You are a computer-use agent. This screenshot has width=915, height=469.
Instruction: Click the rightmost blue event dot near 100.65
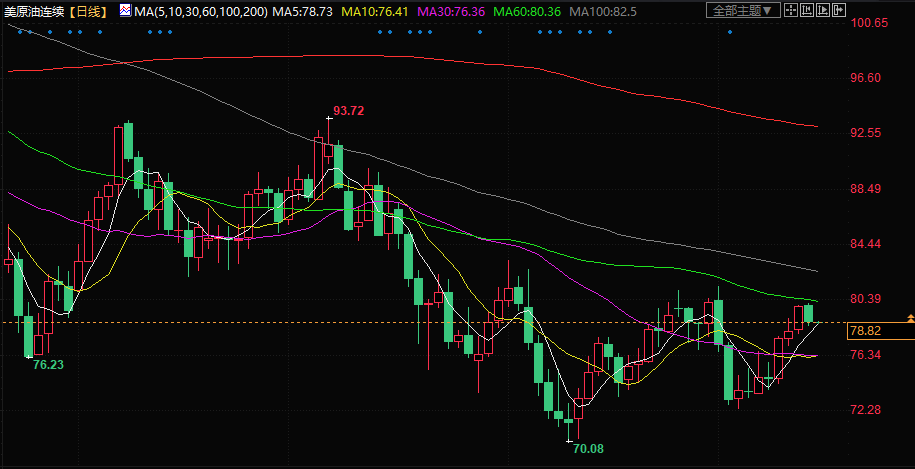point(730,31)
